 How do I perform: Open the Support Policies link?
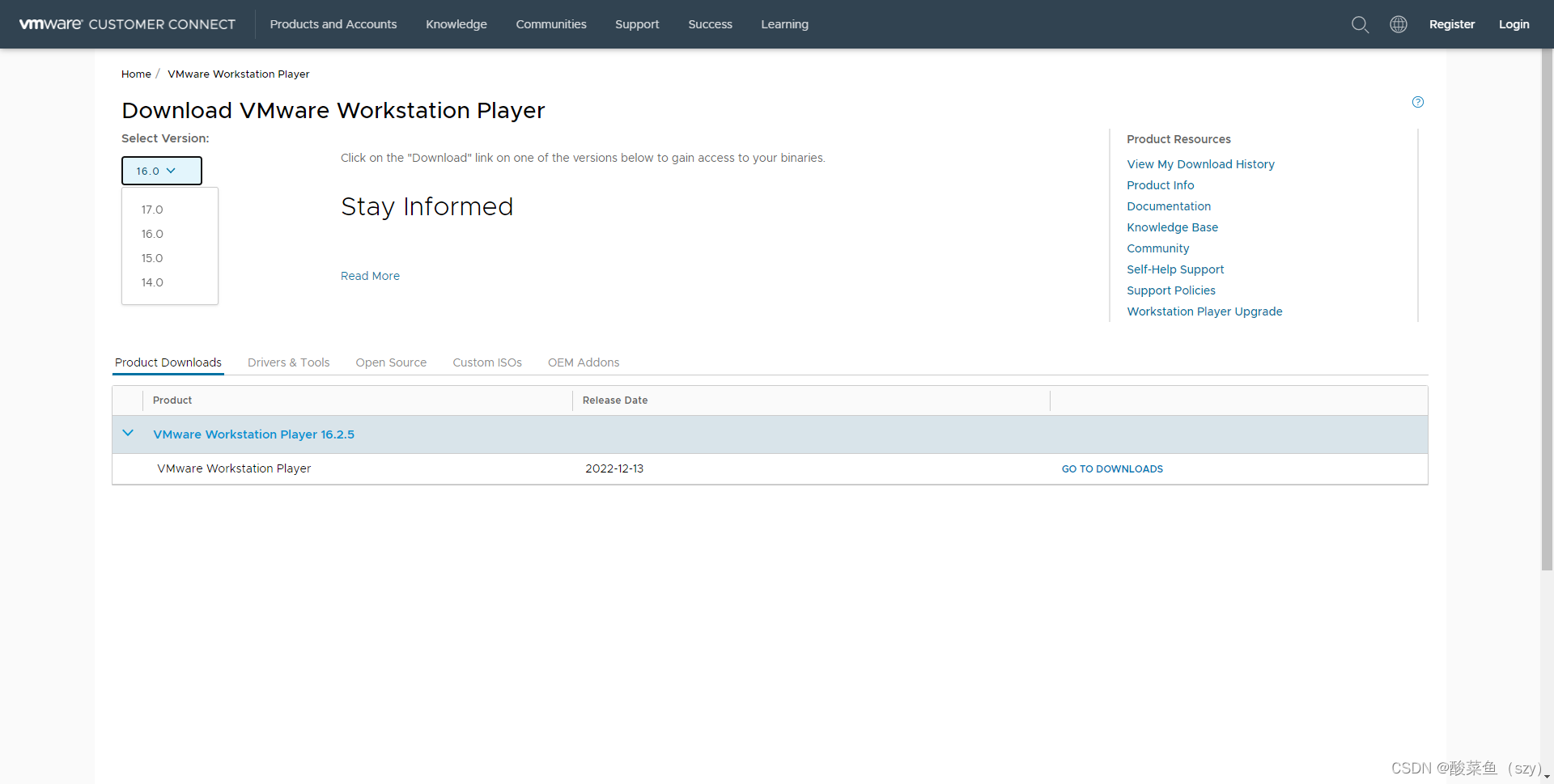pyautogui.click(x=1170, y=290)
